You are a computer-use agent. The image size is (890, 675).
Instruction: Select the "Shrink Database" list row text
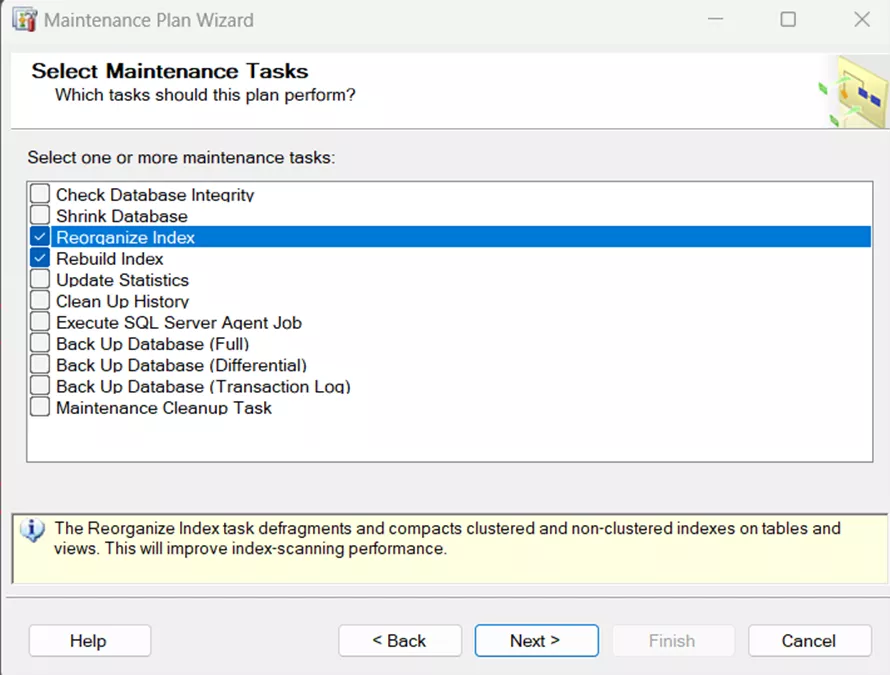pos(121,216)
